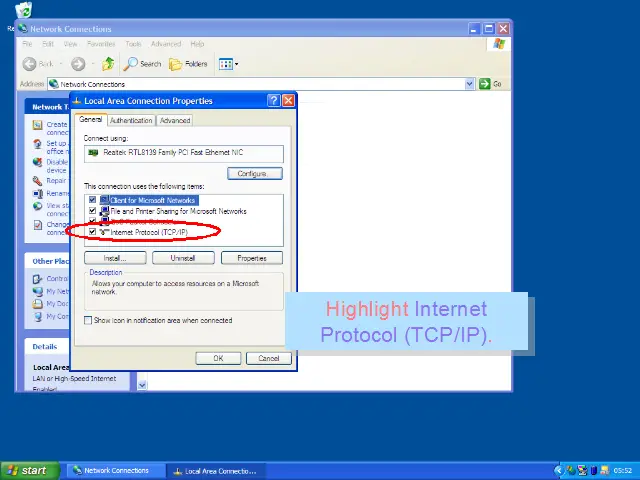
Task: Switch to the Advanced tab
Action: coord(174,120)
